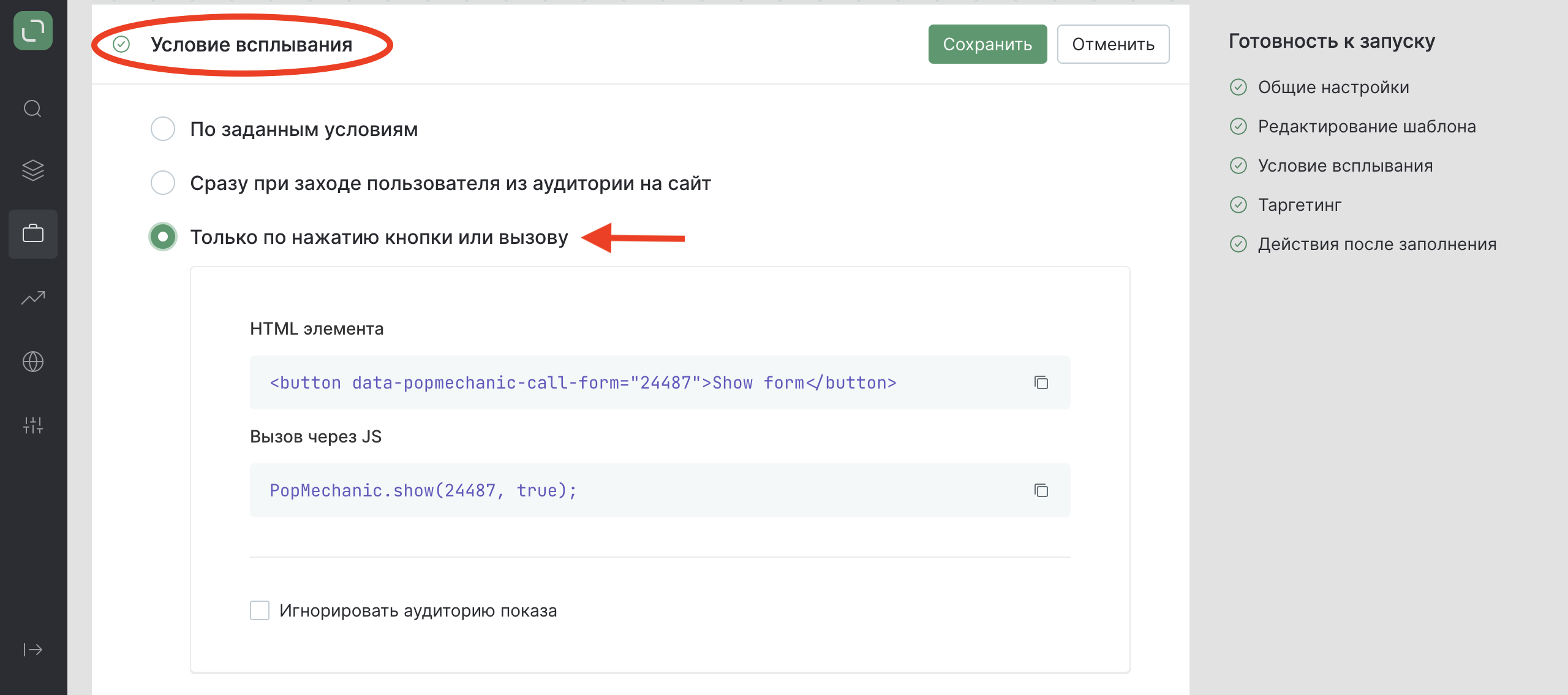Click the HTML button code snippet field
Viewport: 1568px width, 695px height.
(x=660, y=382)
